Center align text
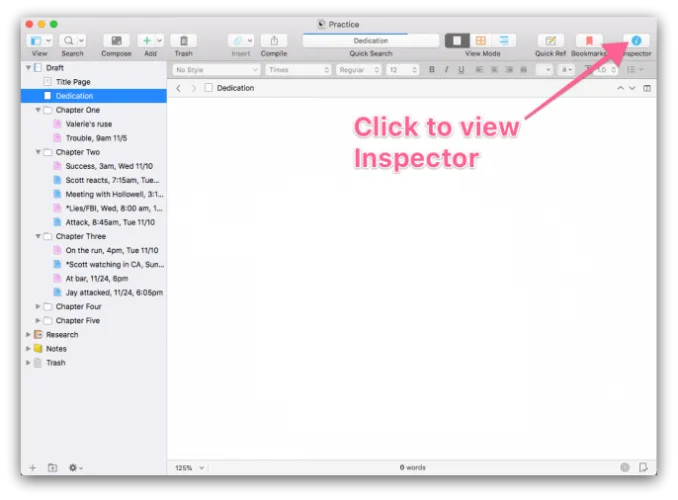Image resolution: width=678 pixels, height=500 pixels. point(494,70)
